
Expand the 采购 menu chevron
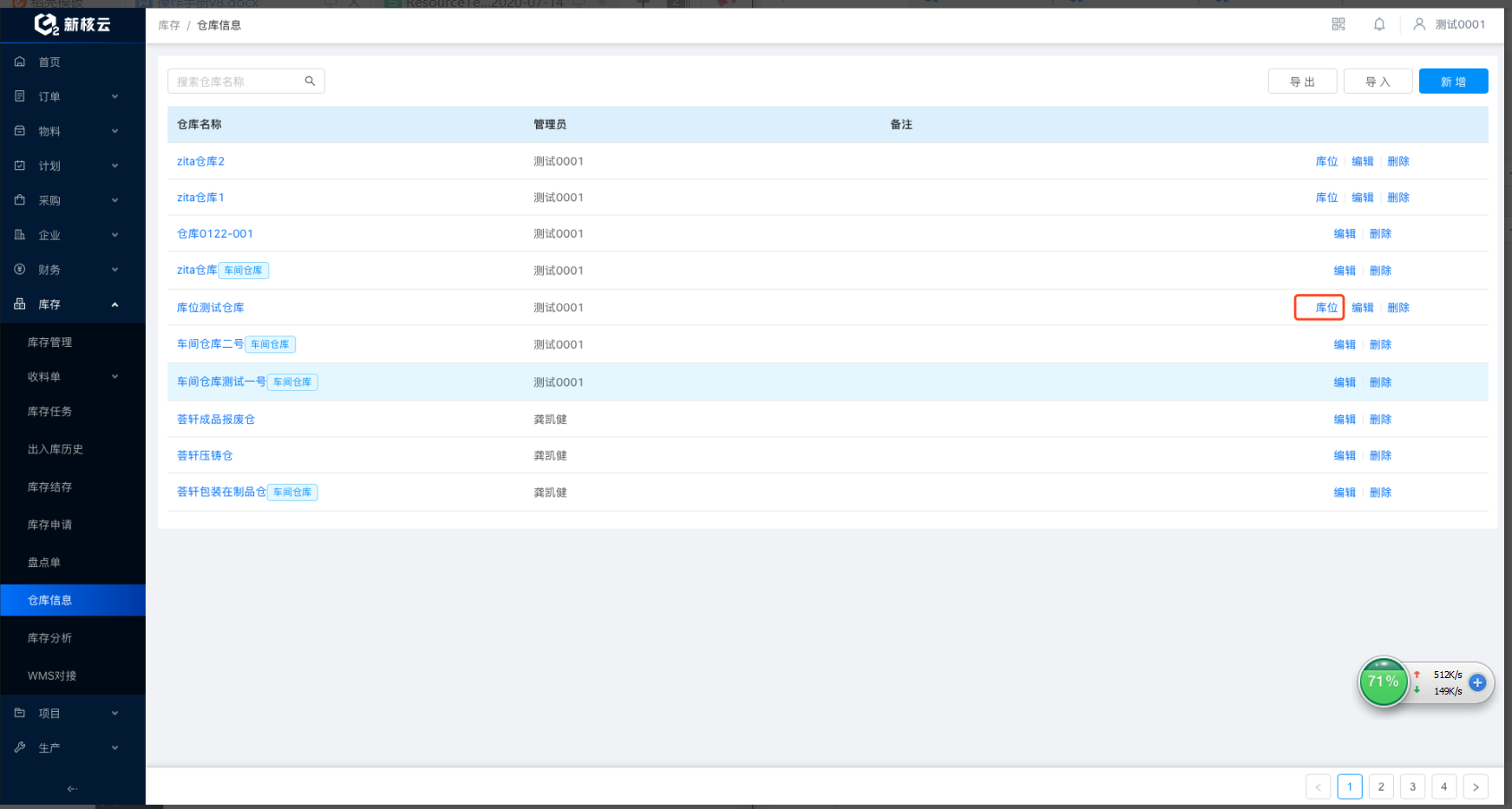coord(115,200)
